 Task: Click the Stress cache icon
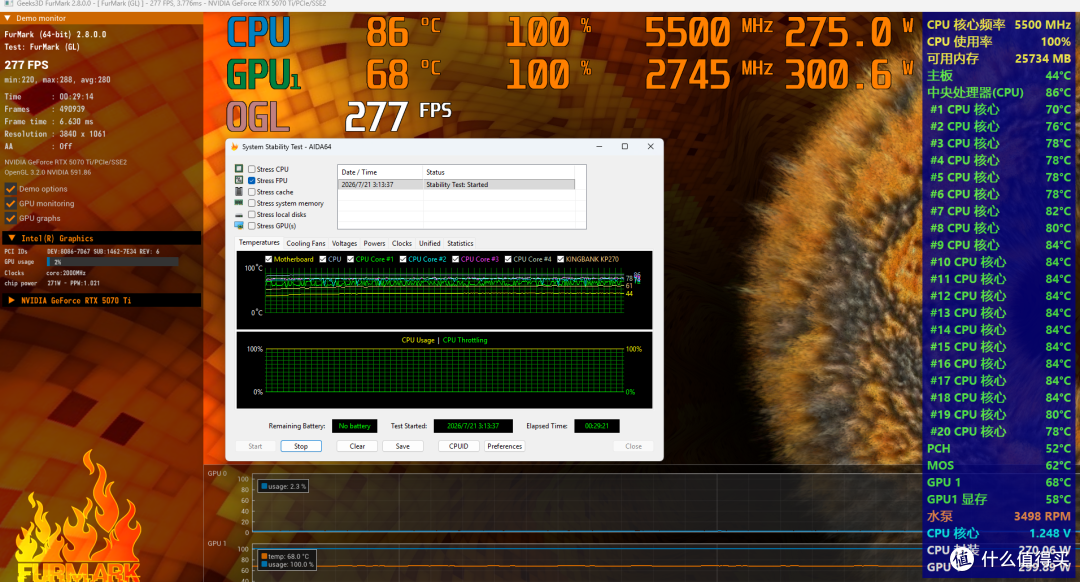[x=239, y=191]
